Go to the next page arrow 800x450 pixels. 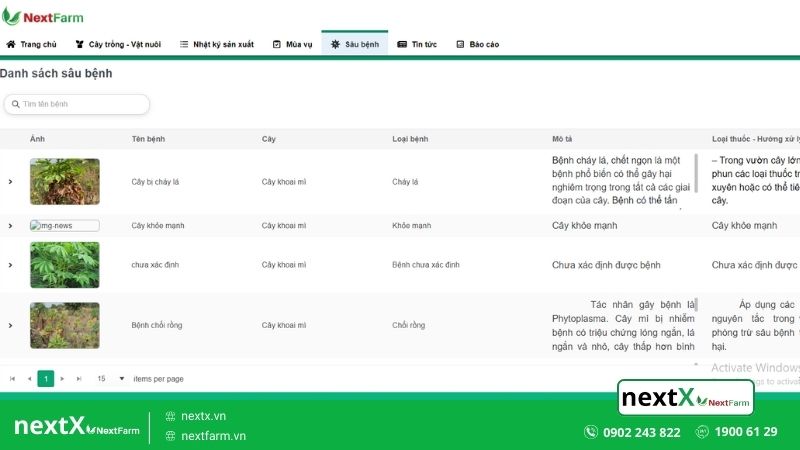point(62,379)
